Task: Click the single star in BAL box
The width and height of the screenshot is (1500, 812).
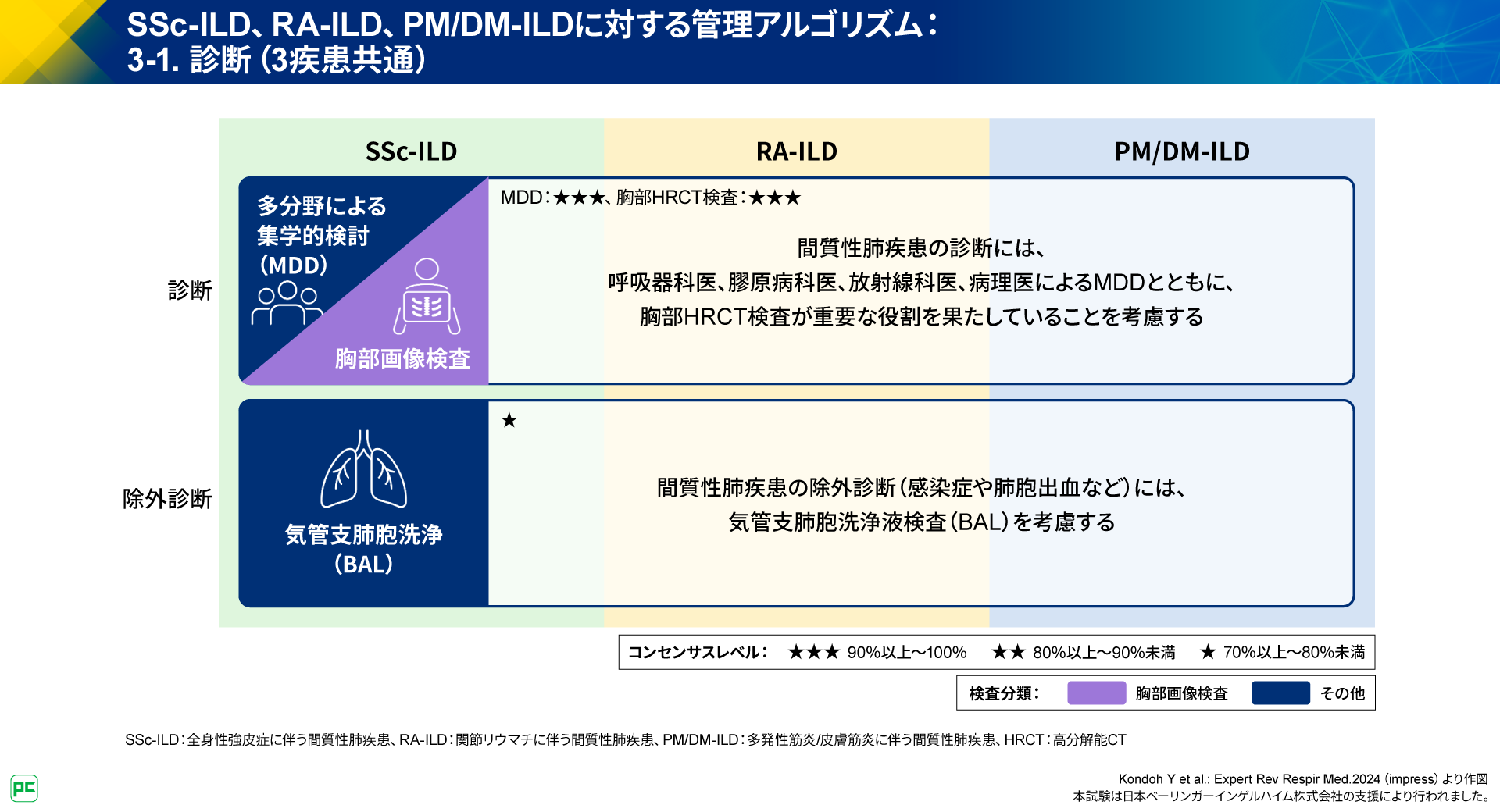Action: coord(509,421)
